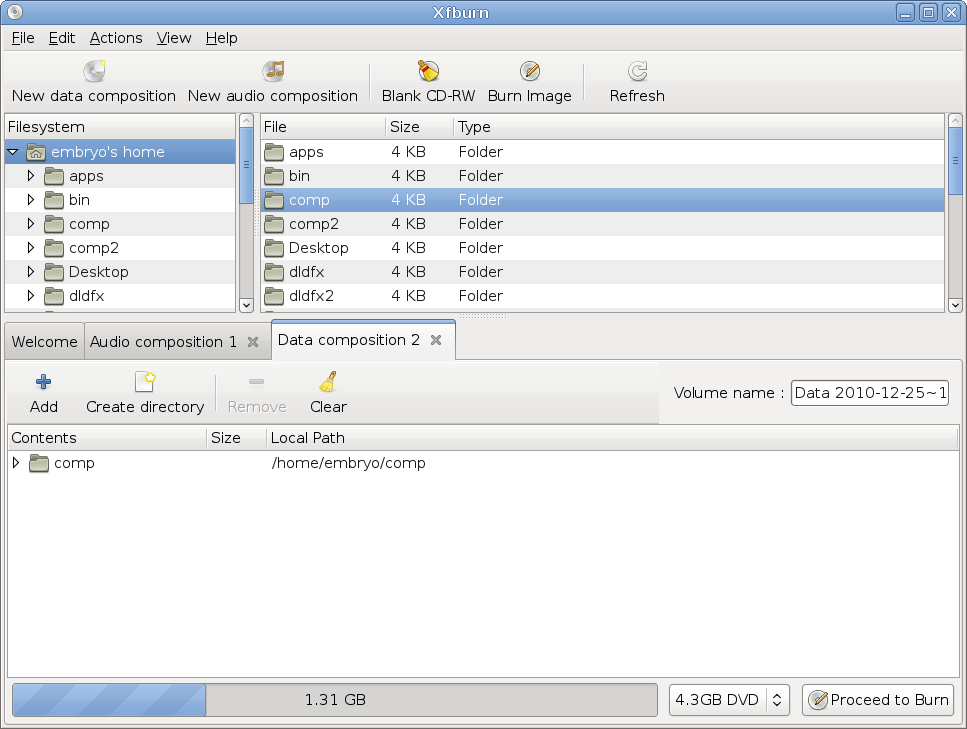Screen dimensions: 967x729
Task: Click the greyed Remove minus icon
Action: coord(257,382)
